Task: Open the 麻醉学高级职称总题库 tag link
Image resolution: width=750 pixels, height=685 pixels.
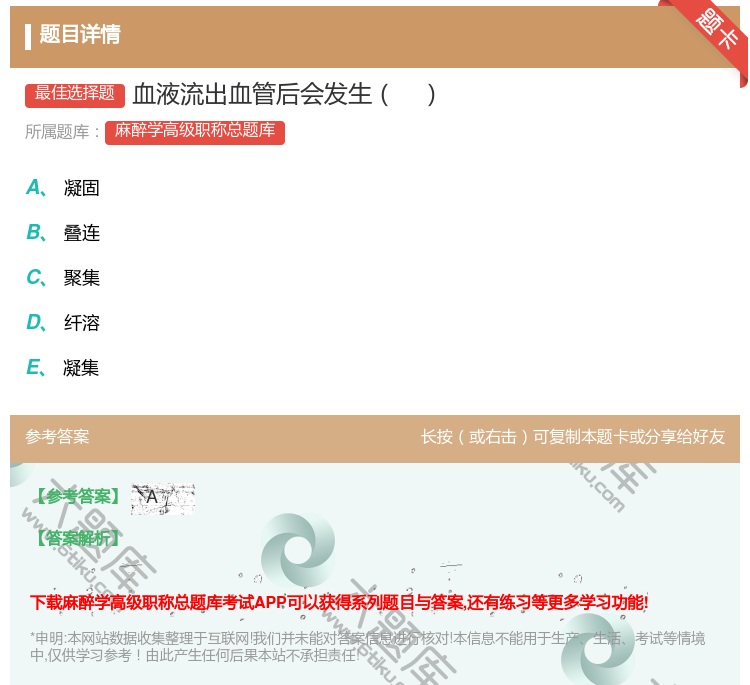Action: click(x=195, y=132)
